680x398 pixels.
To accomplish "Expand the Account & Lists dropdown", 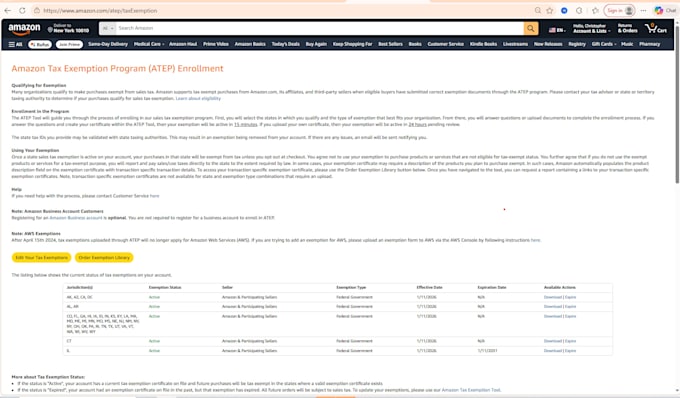I will pos(592,29).
